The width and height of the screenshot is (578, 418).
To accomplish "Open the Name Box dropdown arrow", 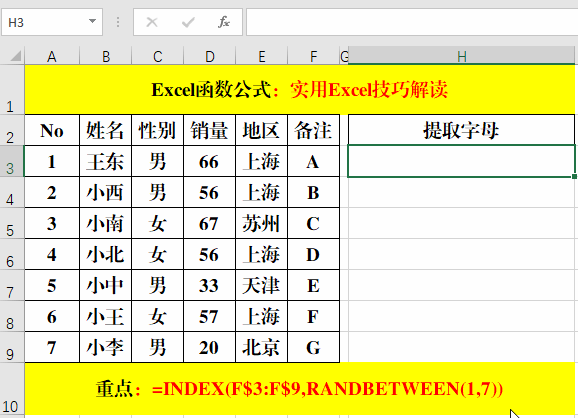I will [93, 21].
